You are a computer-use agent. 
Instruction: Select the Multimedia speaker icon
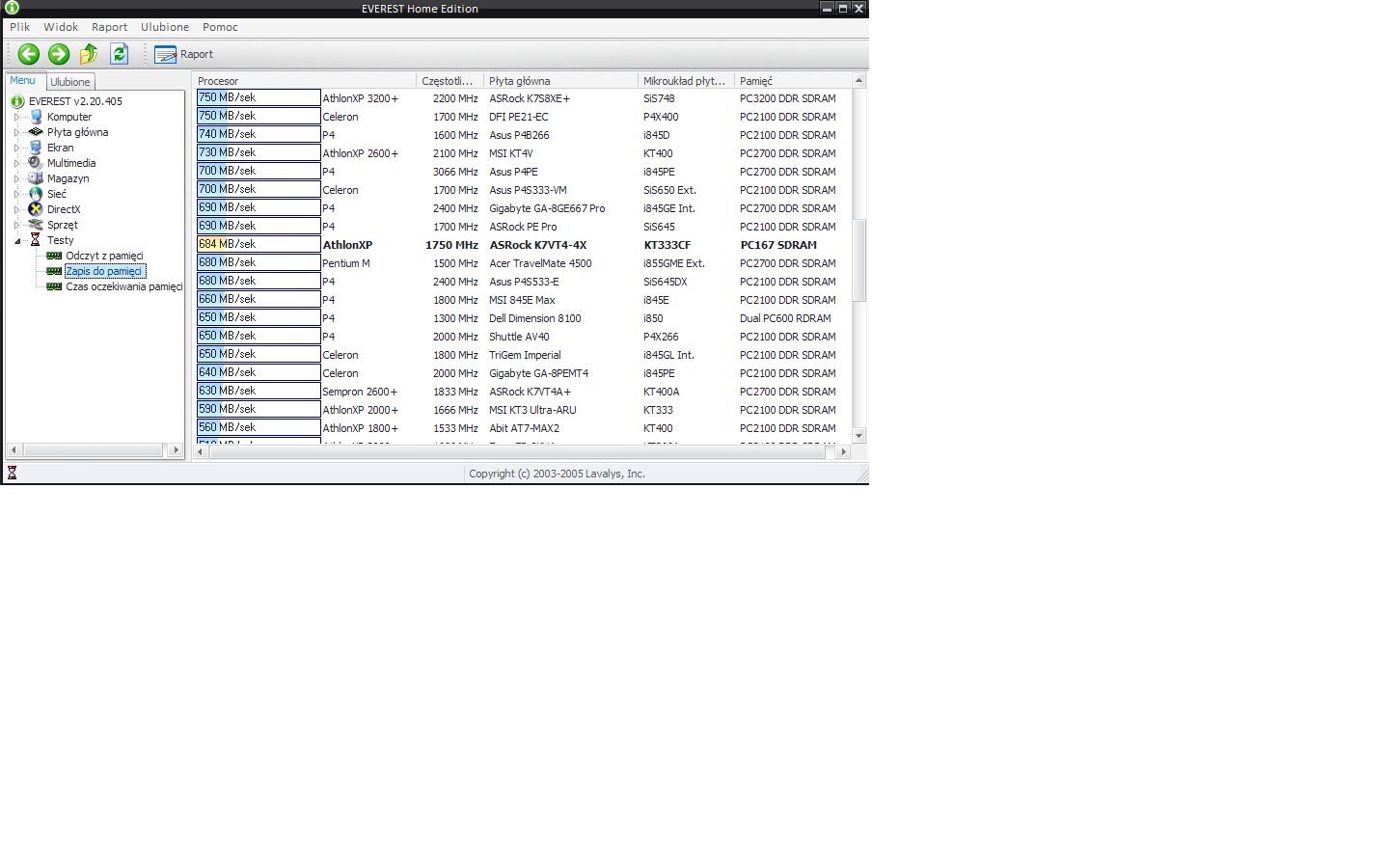(x=36, y=163)
